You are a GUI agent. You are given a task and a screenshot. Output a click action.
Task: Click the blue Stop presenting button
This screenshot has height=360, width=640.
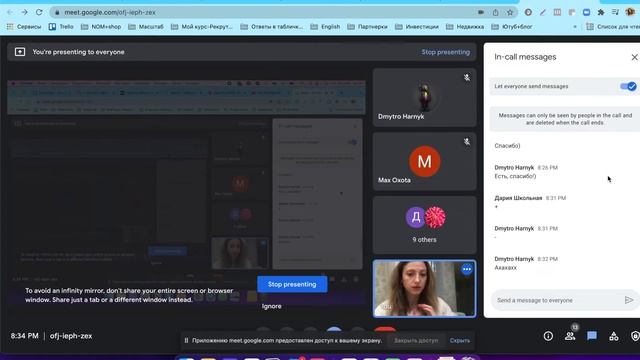(x=292, y=284)
